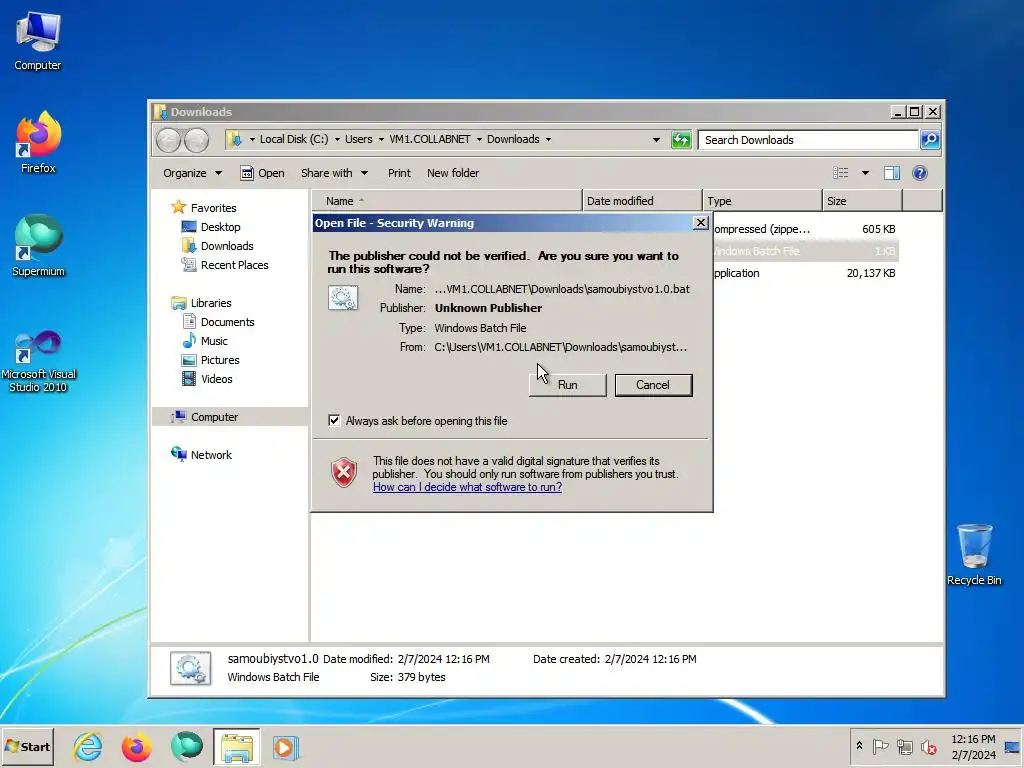This screenshot has height=768, width=1024.
Task: Expand the VM1.COLLABNET breadcrumb arrow
Action: [x=479, y=140]
